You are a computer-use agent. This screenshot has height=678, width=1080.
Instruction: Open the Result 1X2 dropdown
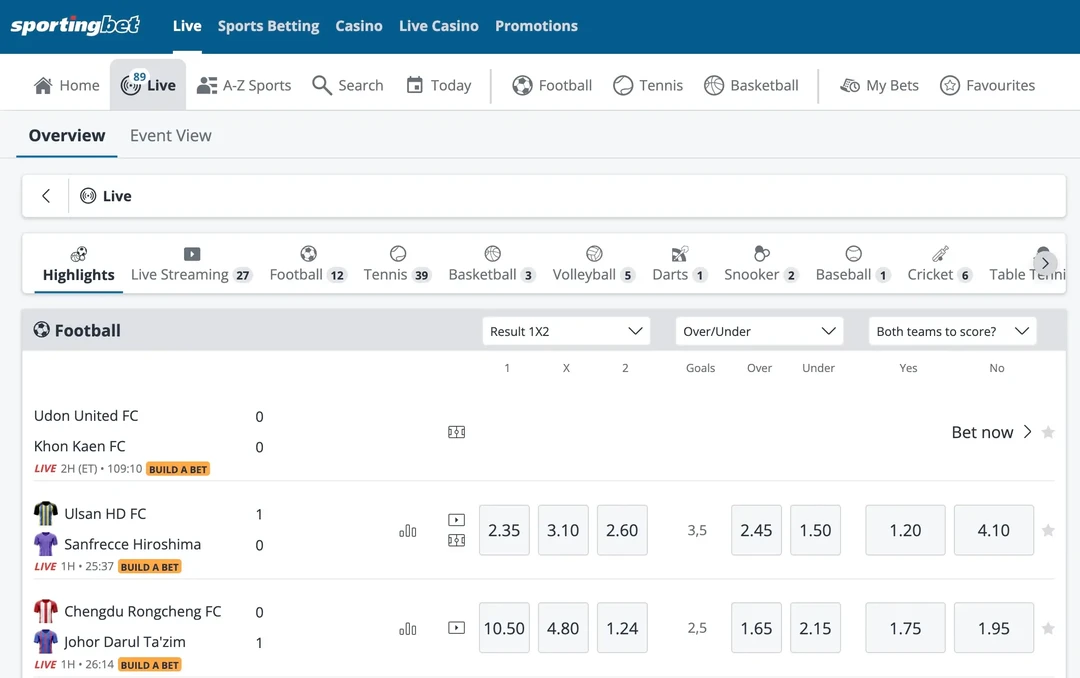(565, 330)
